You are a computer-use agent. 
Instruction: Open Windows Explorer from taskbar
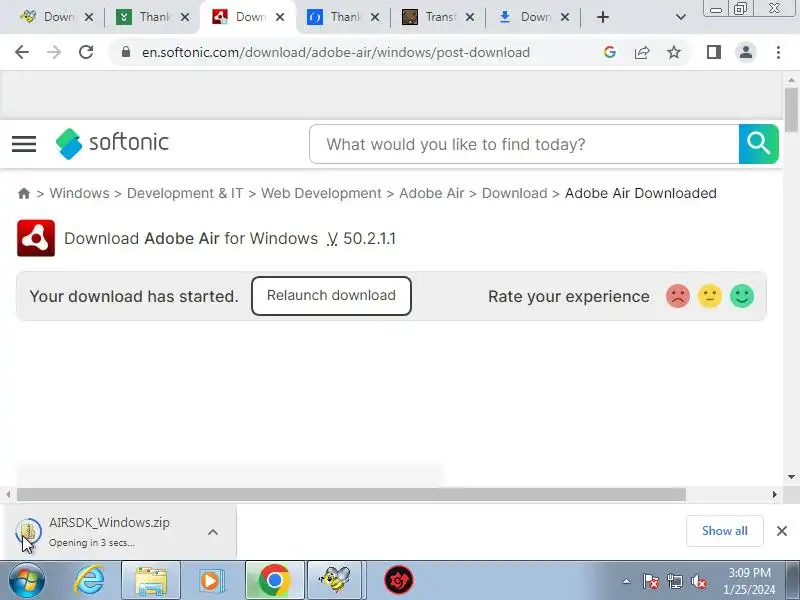coord(151,581)
